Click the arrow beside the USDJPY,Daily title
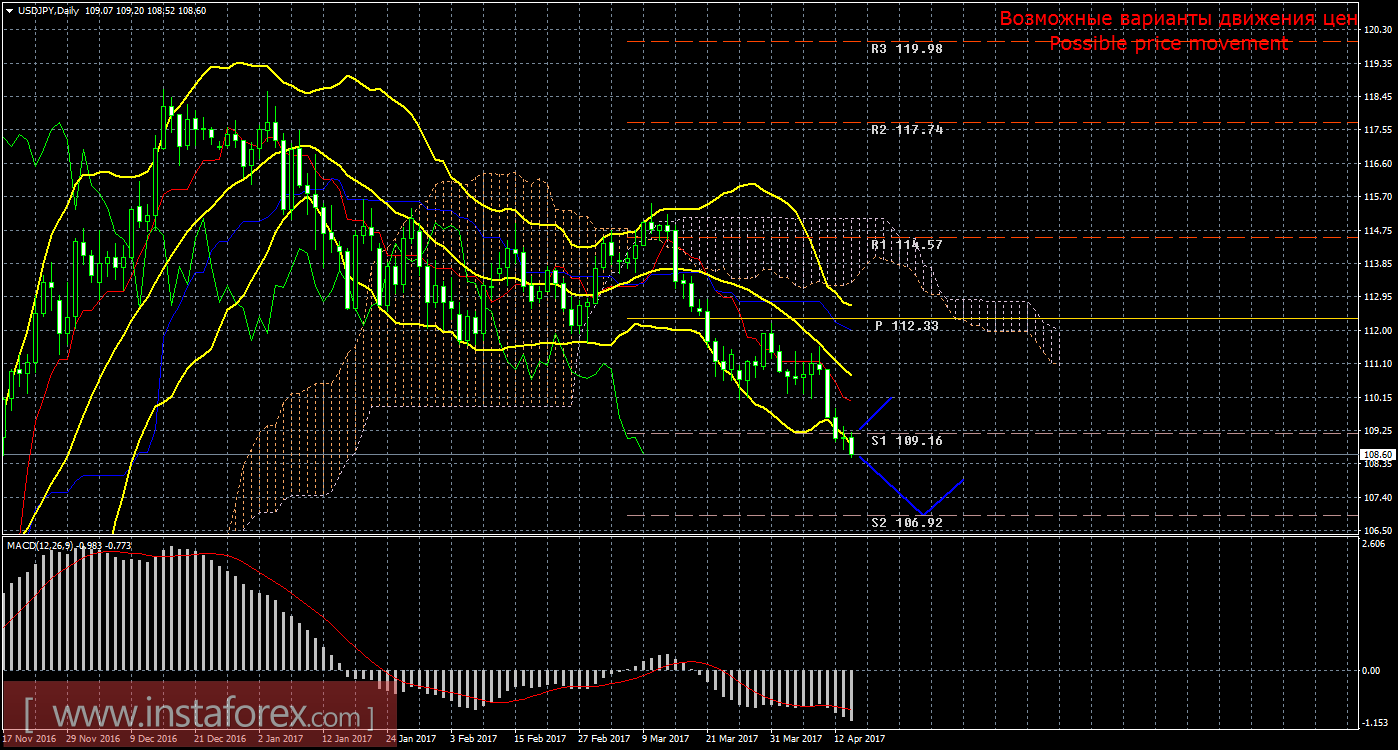This screenshot has height=750, width=1398. tap(9, 11)
